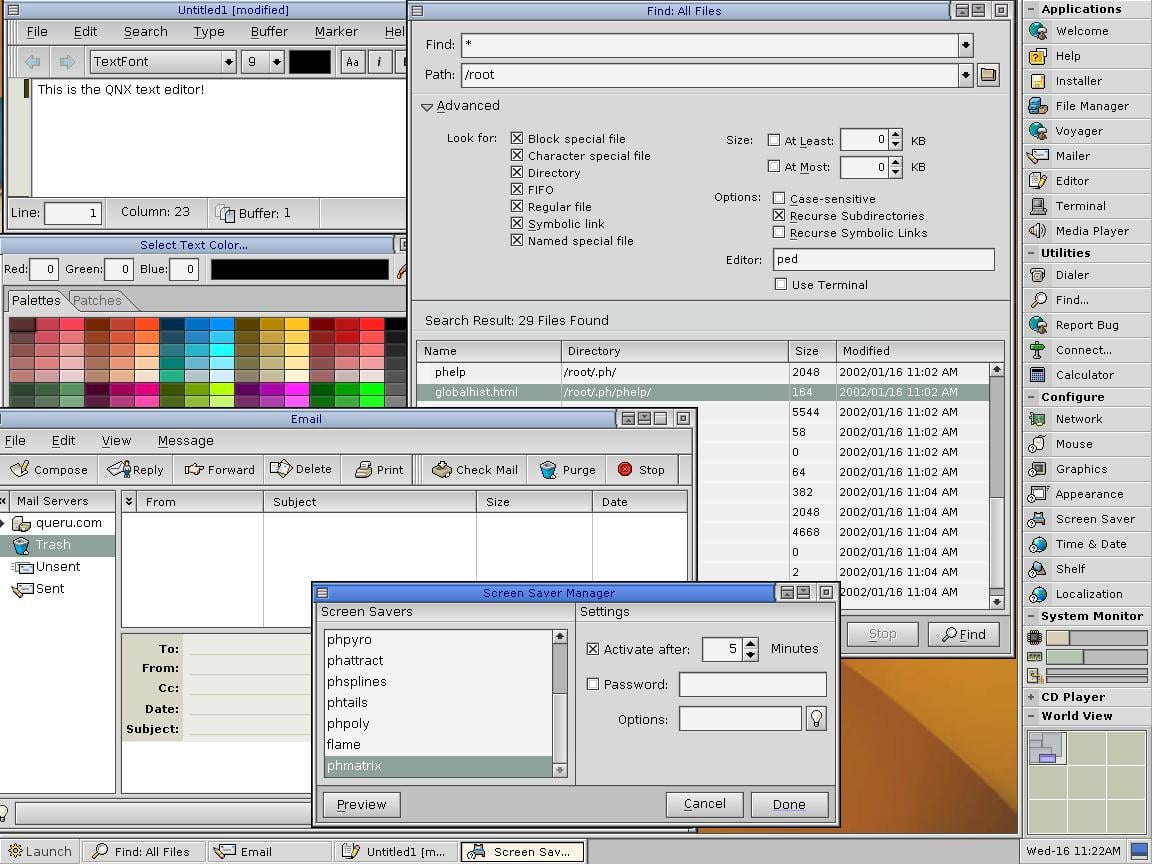
Task: Click the folder browse icon next to Path
Action: point(988,75)
